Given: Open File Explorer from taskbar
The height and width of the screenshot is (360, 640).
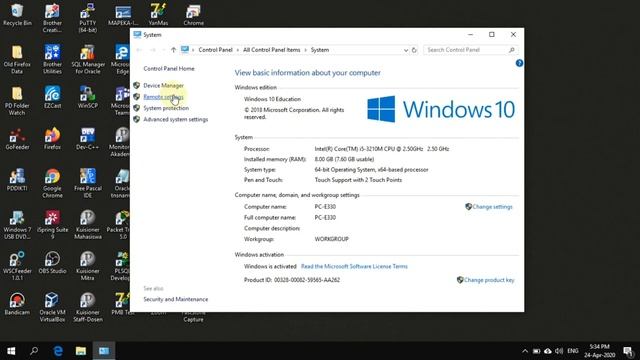Looking at the screenshot, I should click(x=81, y=351).
